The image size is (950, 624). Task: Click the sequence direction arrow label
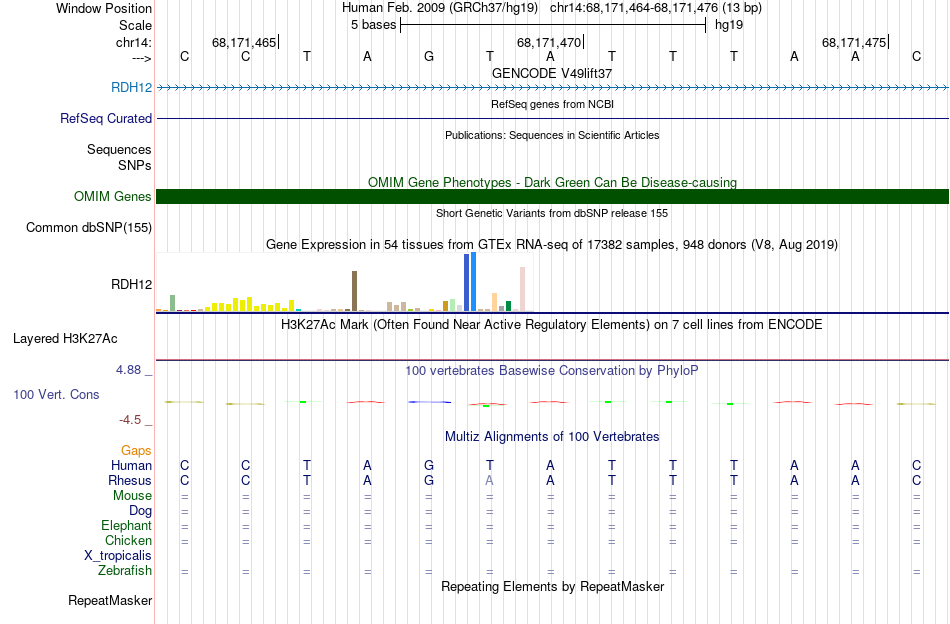(x=141, y=58)
